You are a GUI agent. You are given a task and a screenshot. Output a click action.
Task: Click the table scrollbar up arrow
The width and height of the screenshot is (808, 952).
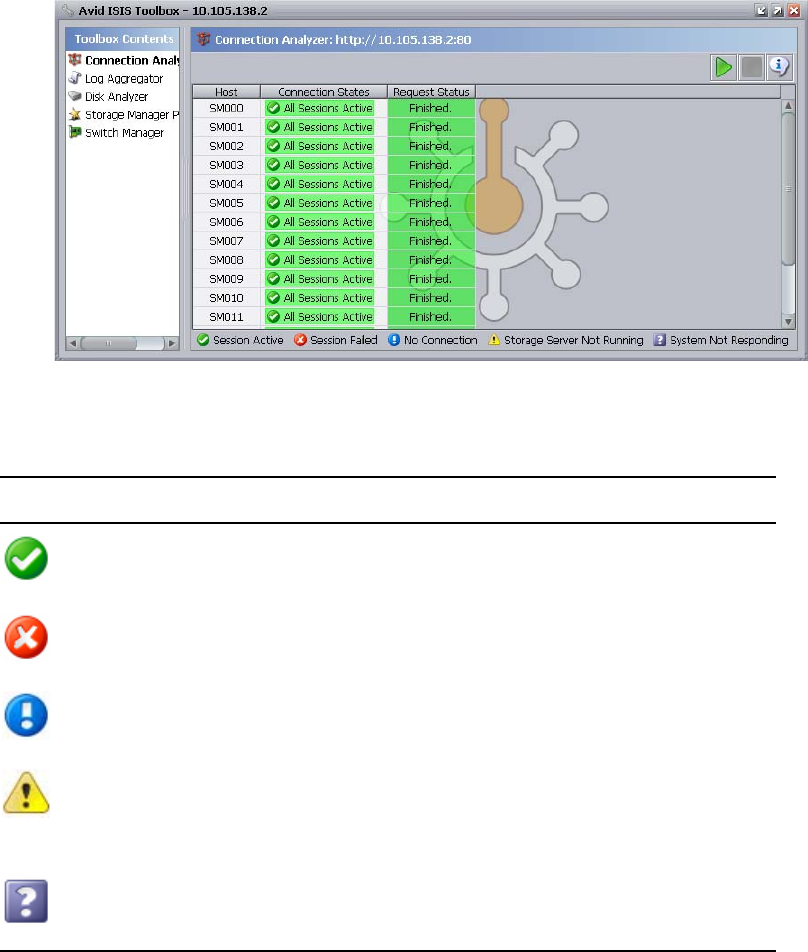pos(788,106)
